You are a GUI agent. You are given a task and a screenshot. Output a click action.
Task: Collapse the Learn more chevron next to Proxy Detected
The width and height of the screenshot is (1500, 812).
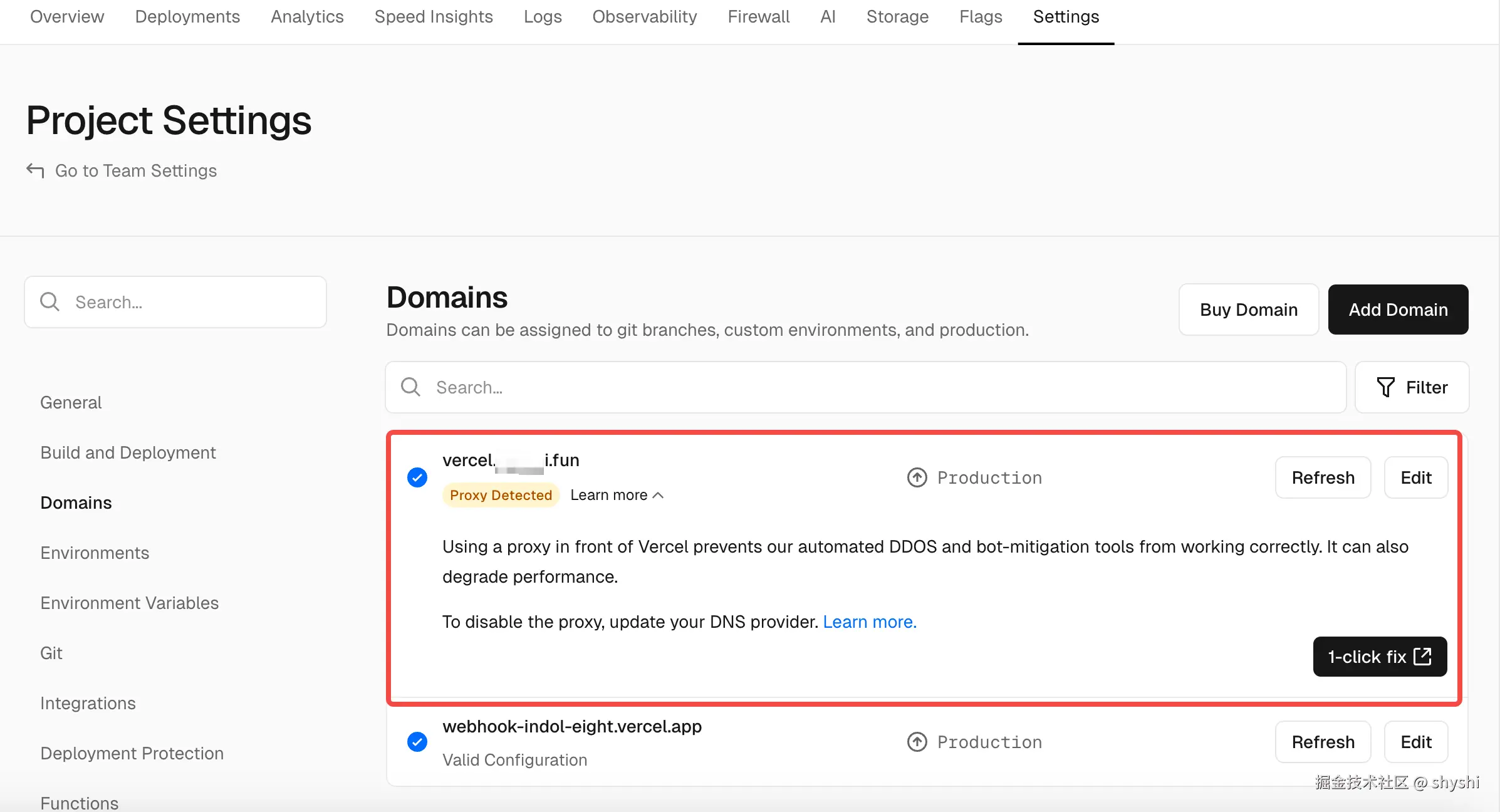click(658, 495)
